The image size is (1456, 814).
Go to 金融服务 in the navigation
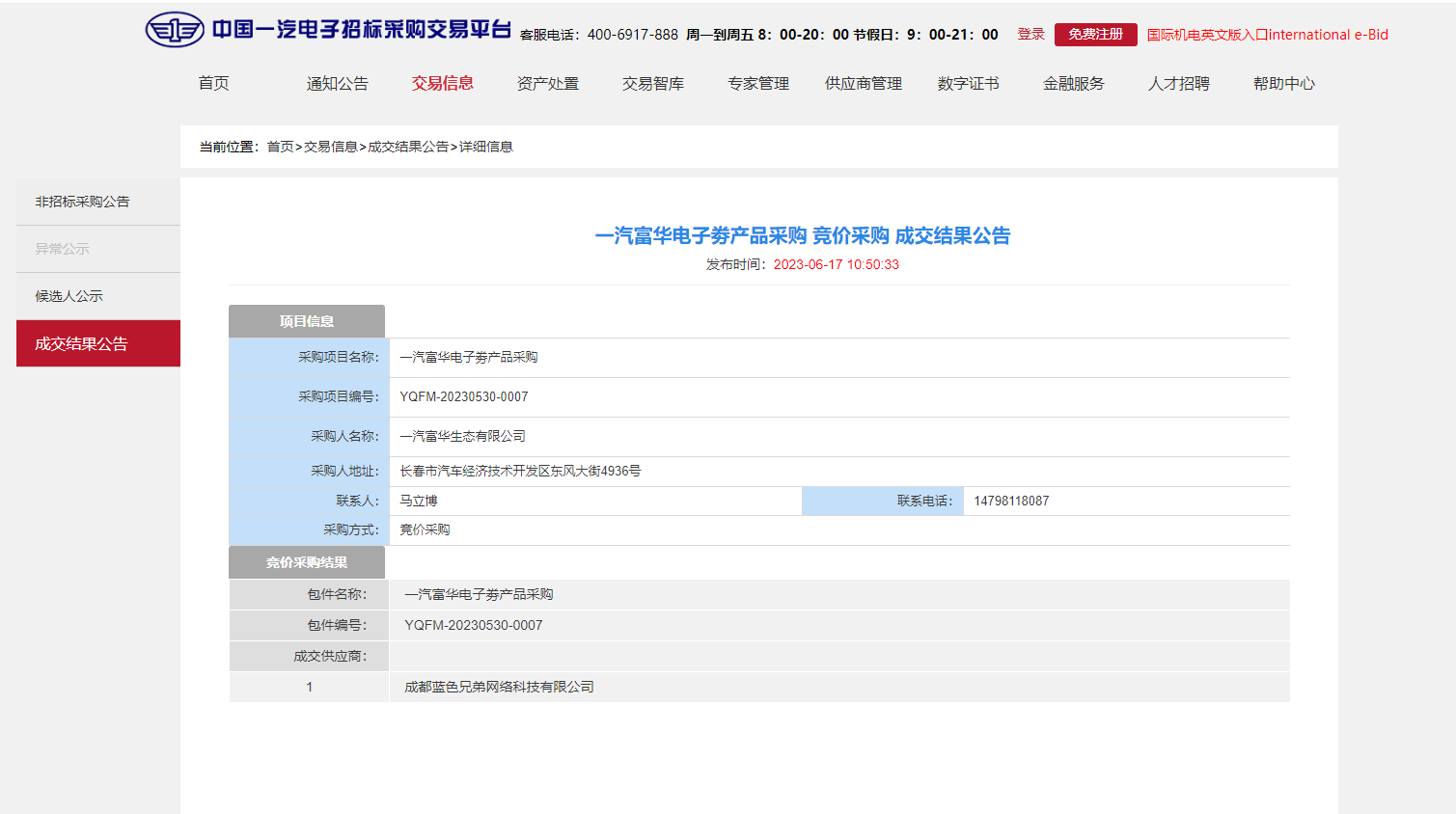coord(1073,83)
